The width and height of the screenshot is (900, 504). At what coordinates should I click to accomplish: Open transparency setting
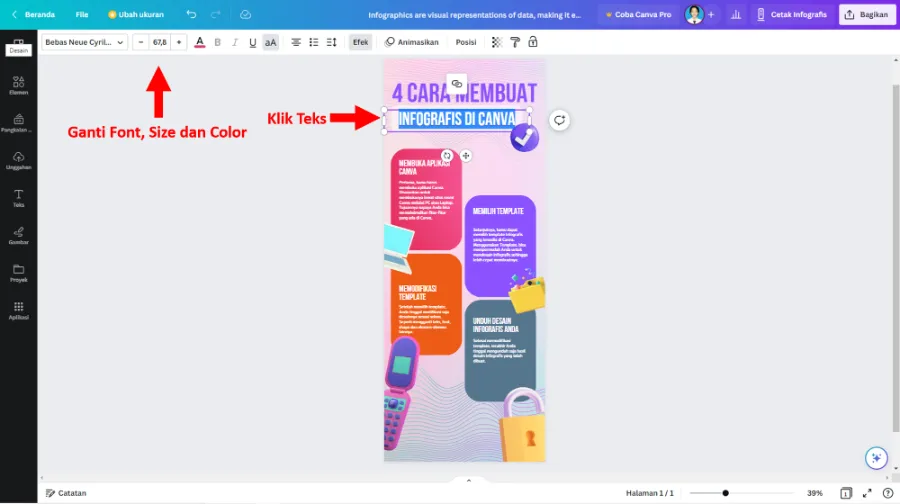[496, 42]
